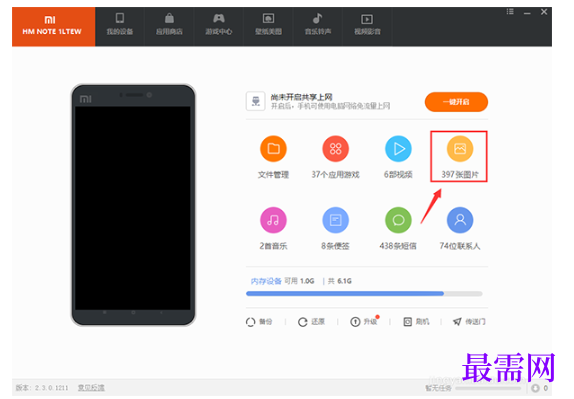The height and width of the screenshot is (399, 574).
Task: Switch to the 应用商店 app store tab
Action: pyautogui.click(x=169, y=25)
